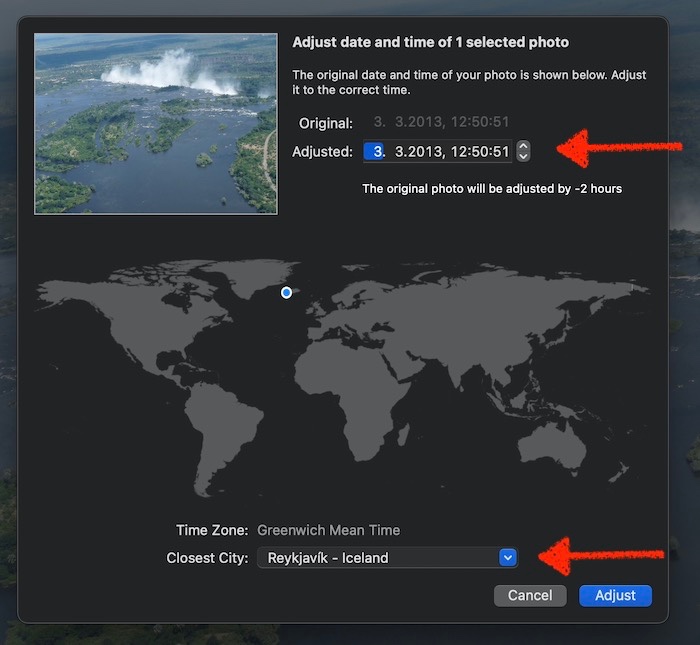Image resolution: width=700 pixels, height=645 pixels.
Task: Click the stepper down arrow for Adjusted date
Action: [523, 156]
